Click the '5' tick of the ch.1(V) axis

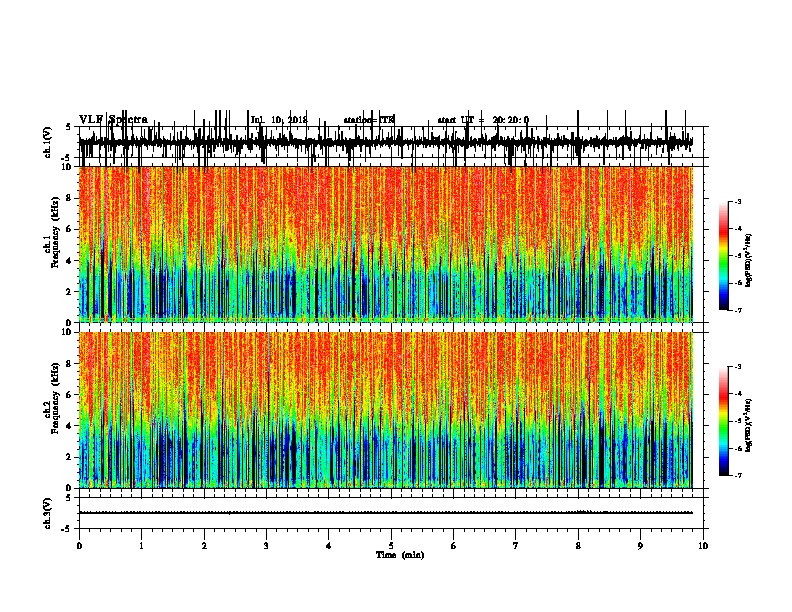[69, 127]
